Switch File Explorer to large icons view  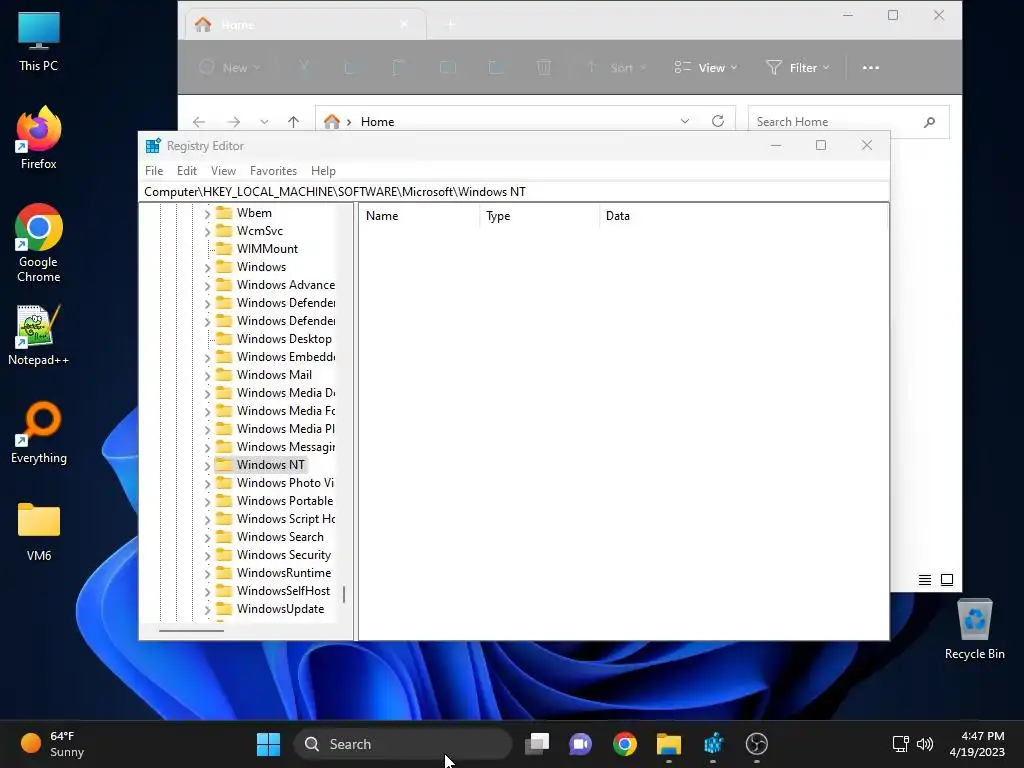coord(947,580)
